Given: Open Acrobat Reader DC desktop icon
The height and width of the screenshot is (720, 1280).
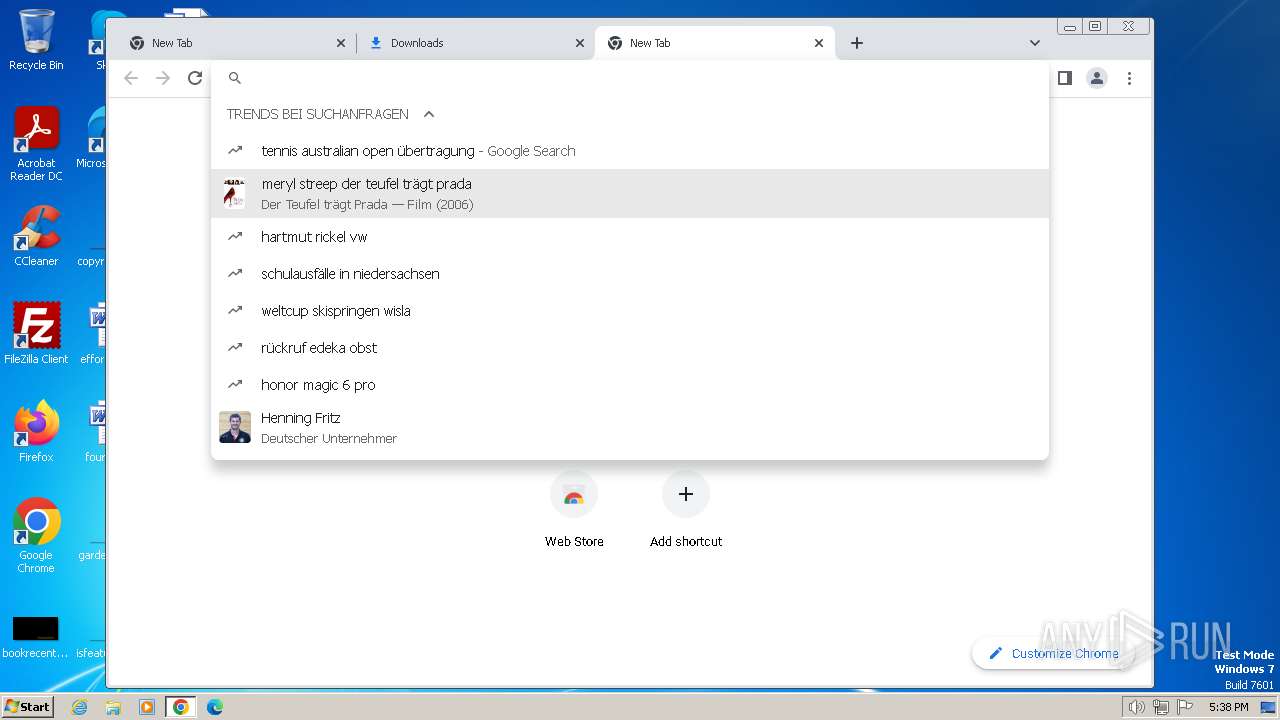Looking at the screenshot, I should 36,144.
